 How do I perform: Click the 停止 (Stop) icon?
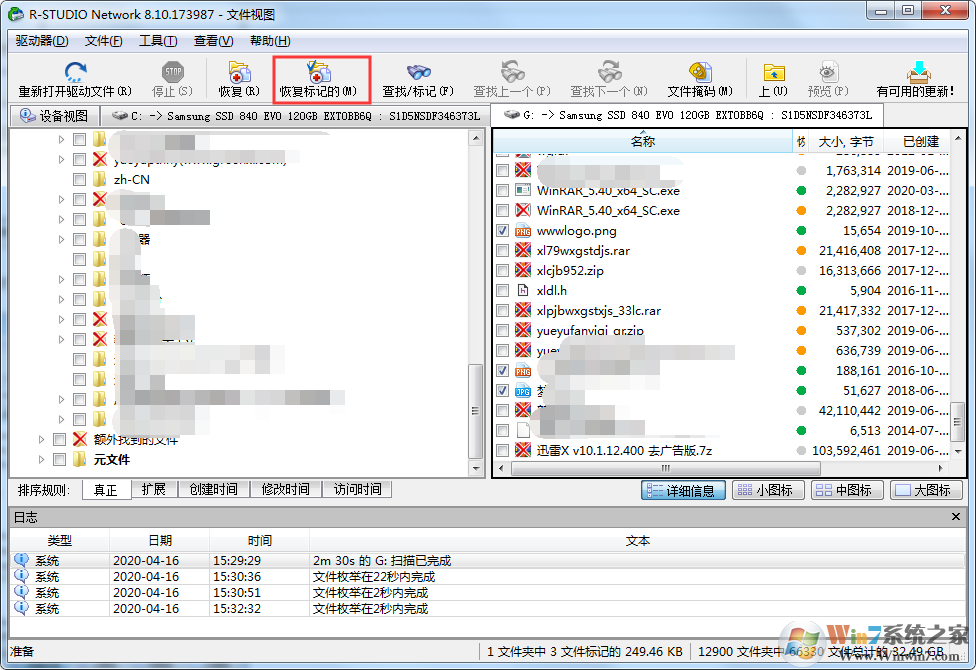tap(172, 78)
